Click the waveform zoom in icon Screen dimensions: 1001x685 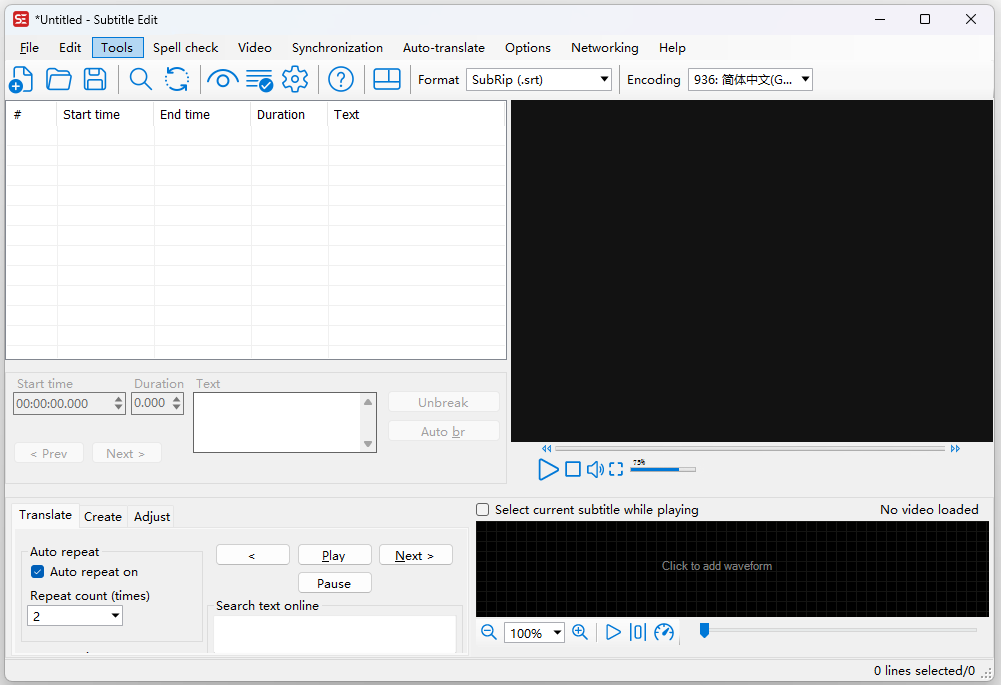(x=580, y=632)
